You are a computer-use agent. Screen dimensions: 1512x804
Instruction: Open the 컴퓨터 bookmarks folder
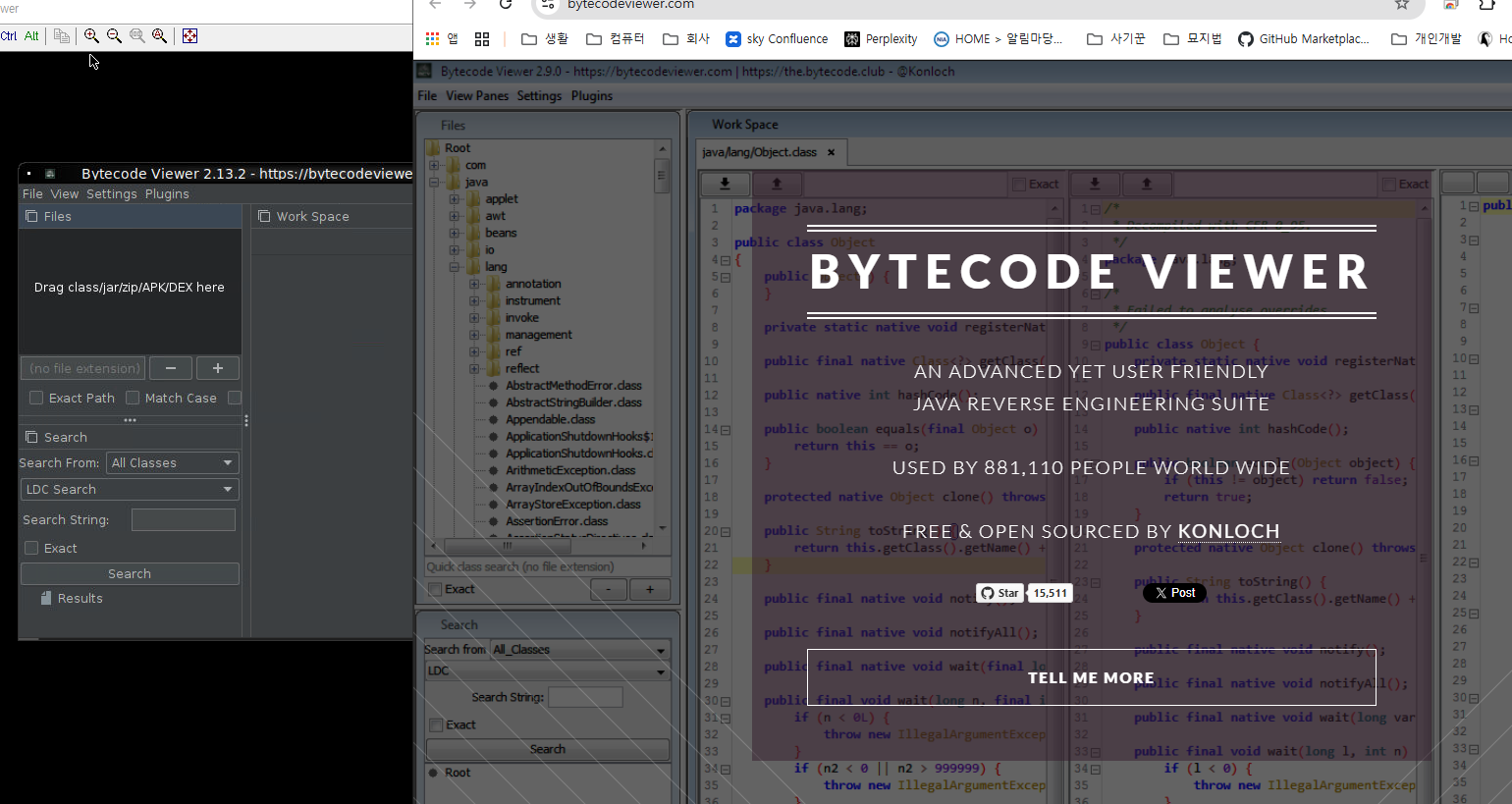(x=616, y=39)
